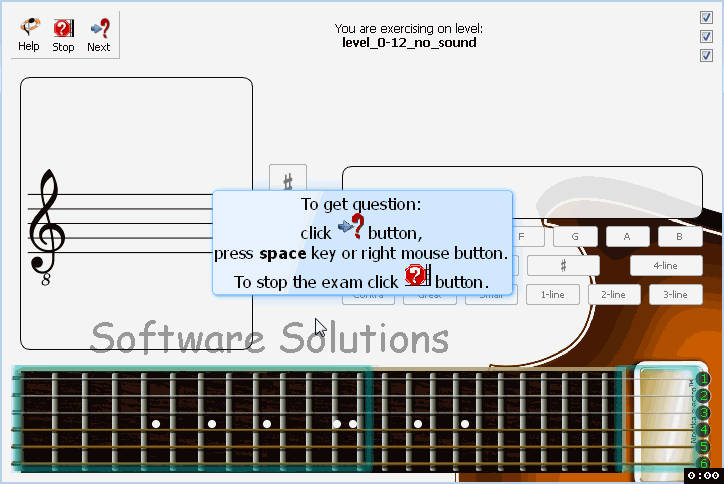Stop the exam with the Stop icon

[63, 34]
